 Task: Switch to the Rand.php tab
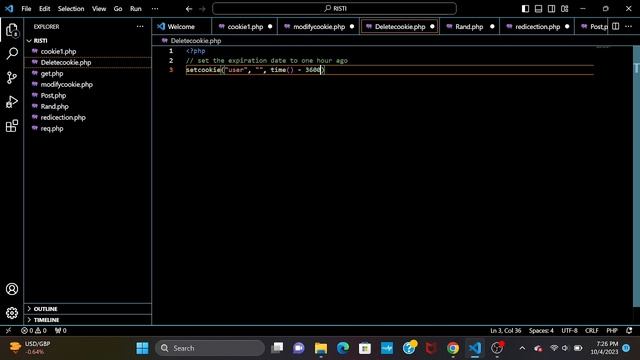click(x=469, y=27)
